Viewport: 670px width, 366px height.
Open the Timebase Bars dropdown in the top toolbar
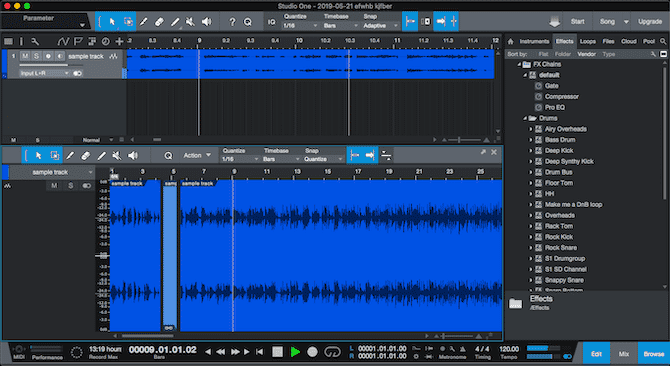tap(341, 26)
